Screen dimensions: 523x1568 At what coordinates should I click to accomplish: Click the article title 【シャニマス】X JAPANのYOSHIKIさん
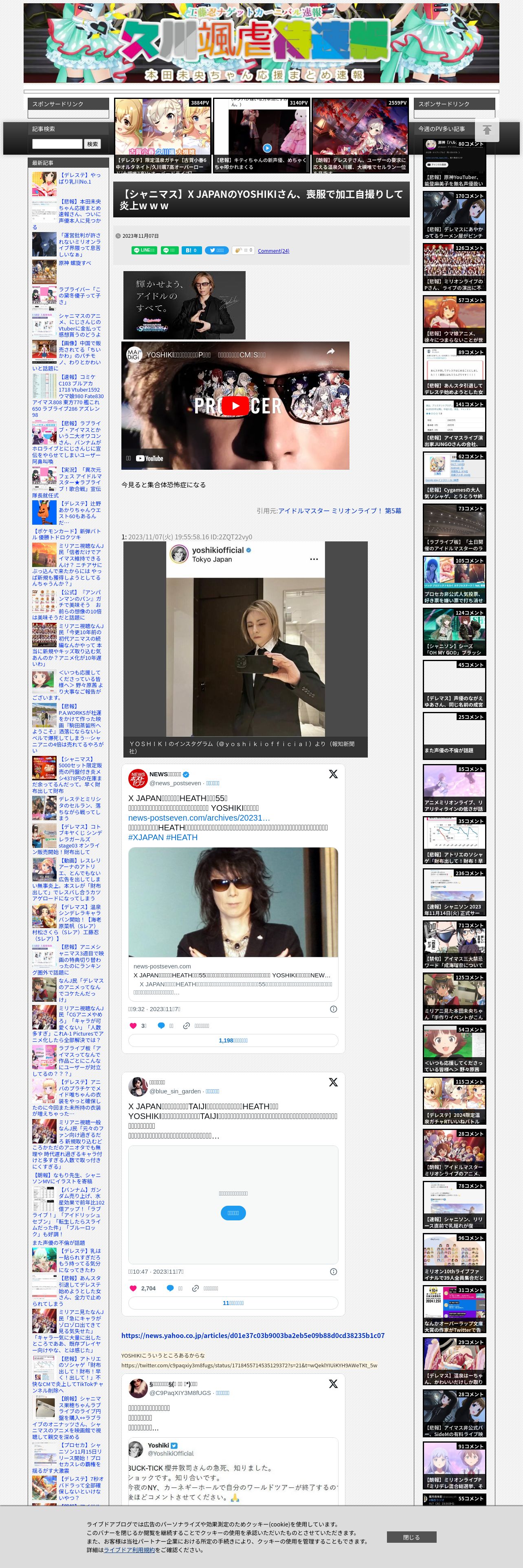tap(261, 199)
